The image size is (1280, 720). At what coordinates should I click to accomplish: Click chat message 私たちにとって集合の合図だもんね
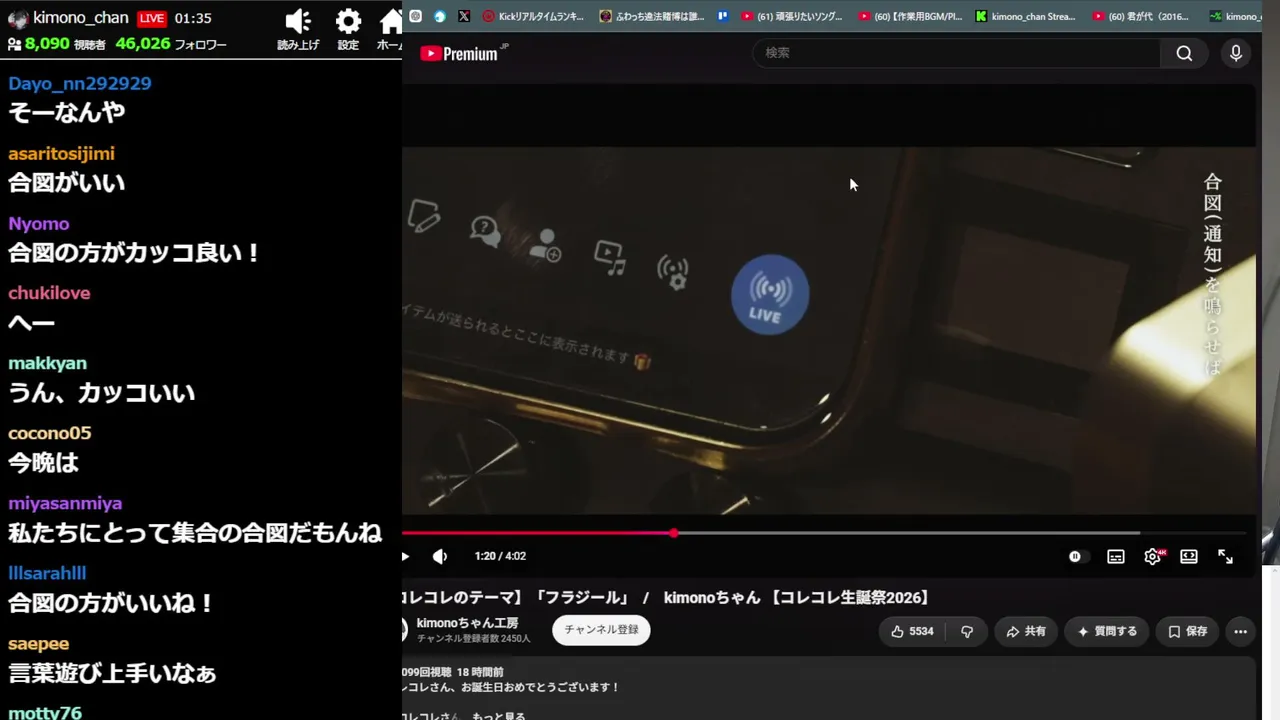[195, 533]
